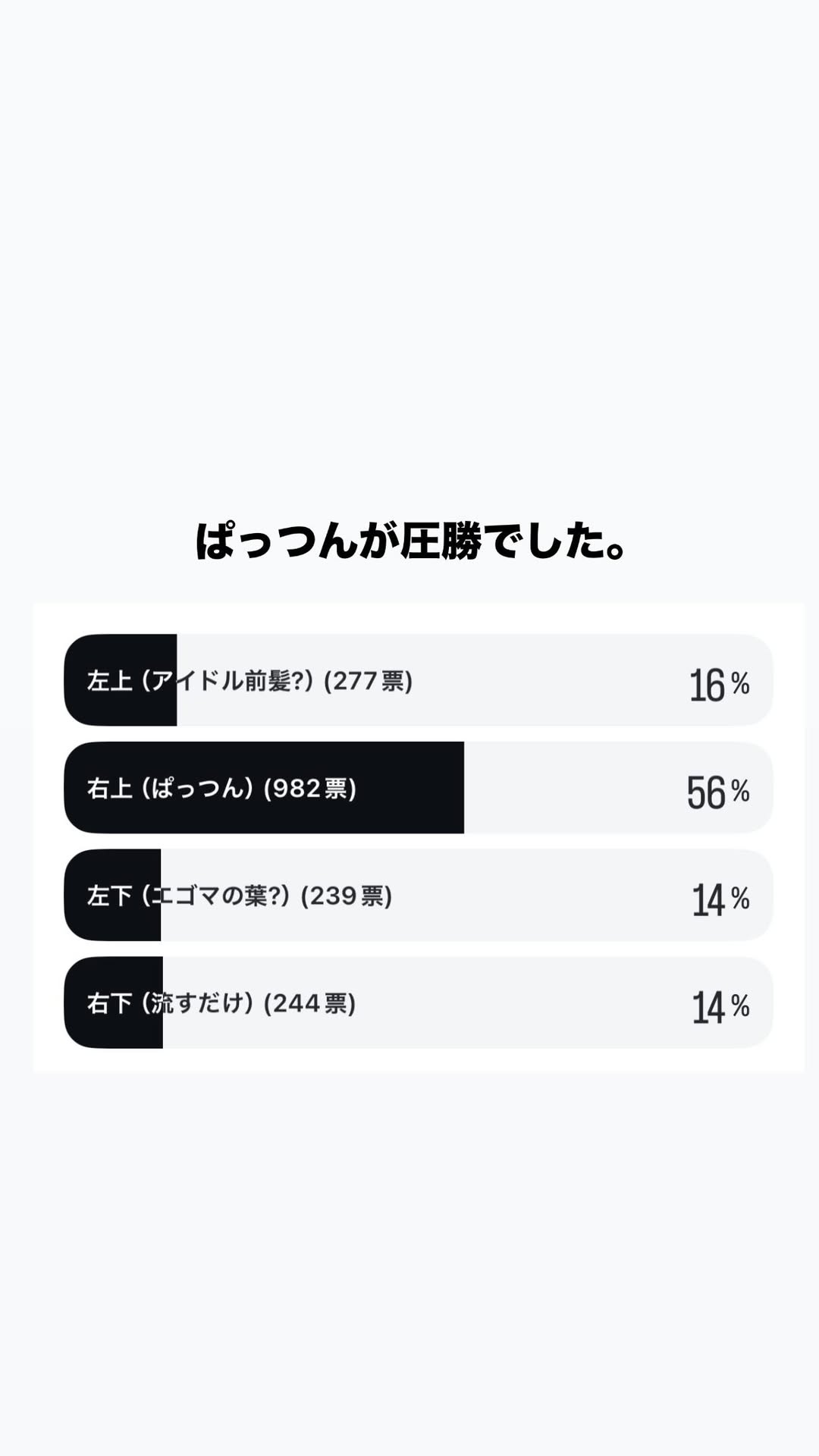Click the word 圧勝 in the headline
The image size is (819, 1456).
441,541
